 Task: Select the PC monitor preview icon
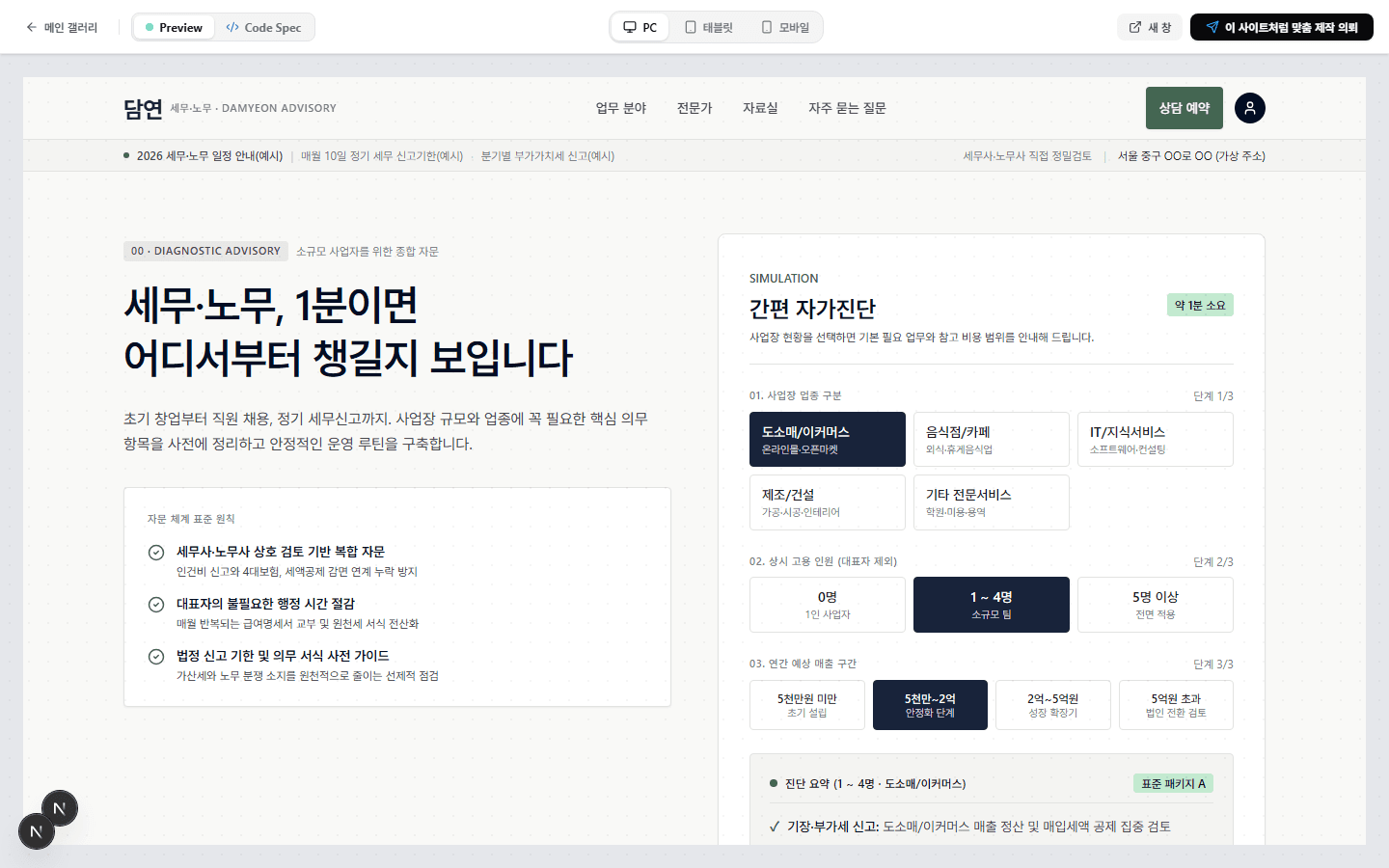tap(630, 27)
